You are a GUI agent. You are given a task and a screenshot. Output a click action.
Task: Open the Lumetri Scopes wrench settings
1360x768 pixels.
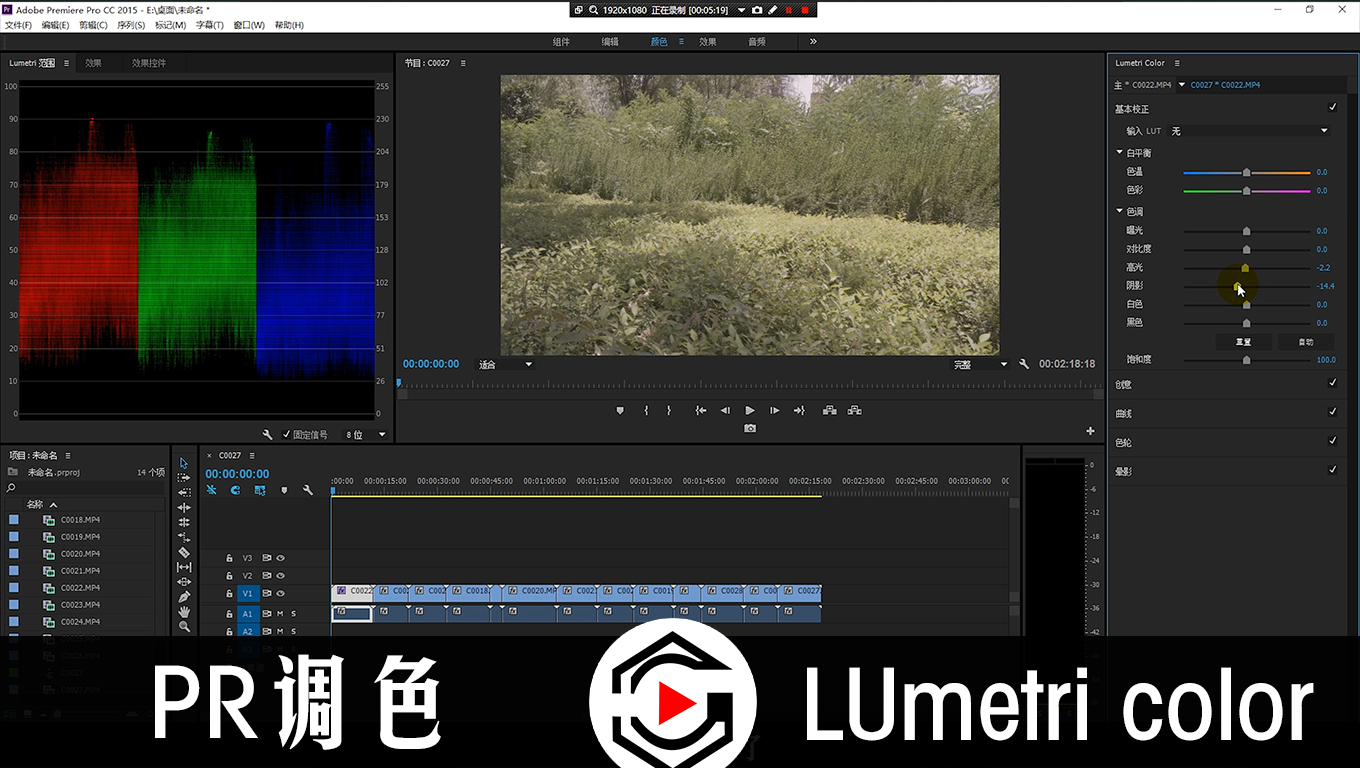pos(268,435)
